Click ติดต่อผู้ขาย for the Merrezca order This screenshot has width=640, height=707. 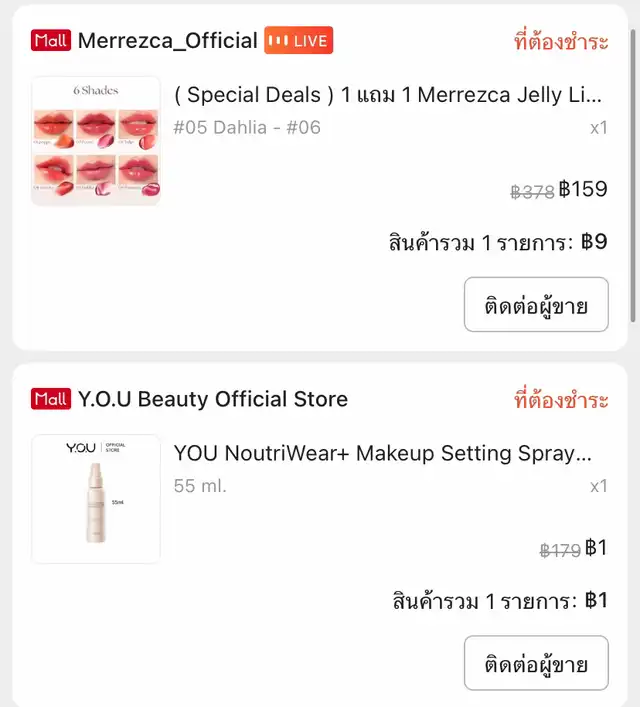pos(536,305)
